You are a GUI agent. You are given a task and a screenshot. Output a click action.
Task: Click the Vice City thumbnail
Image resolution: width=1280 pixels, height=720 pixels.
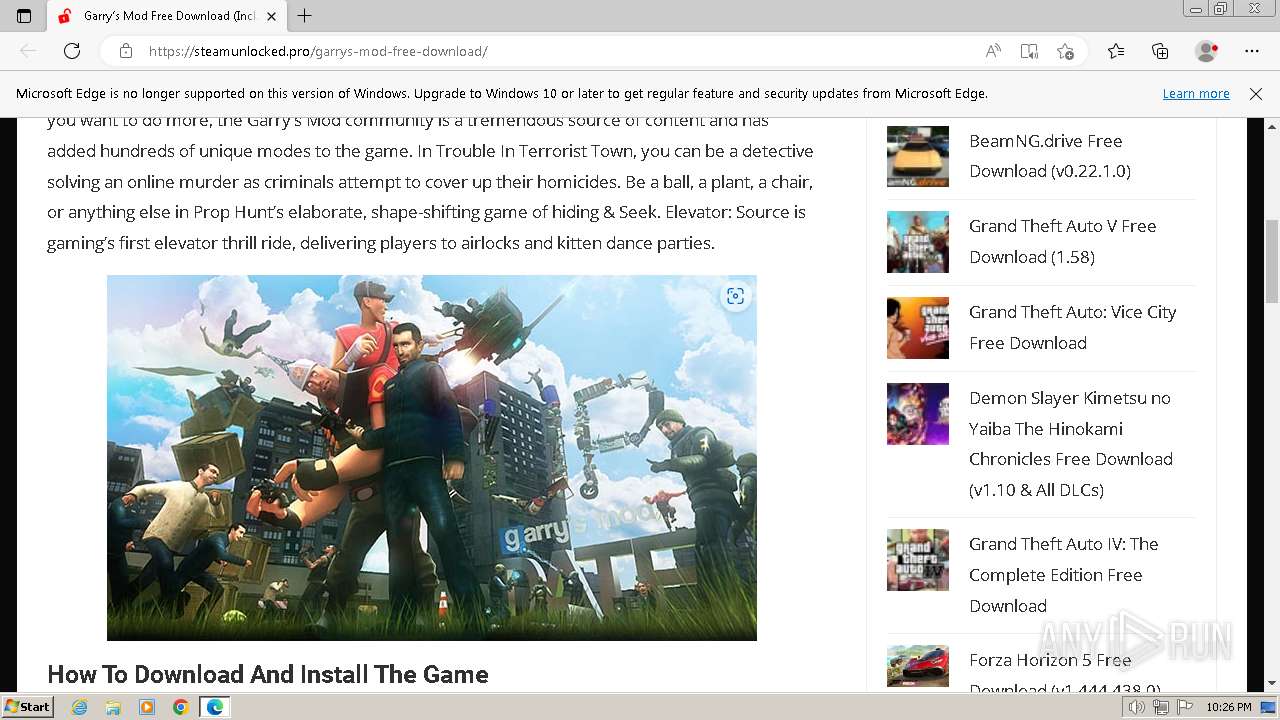[918, 328]
